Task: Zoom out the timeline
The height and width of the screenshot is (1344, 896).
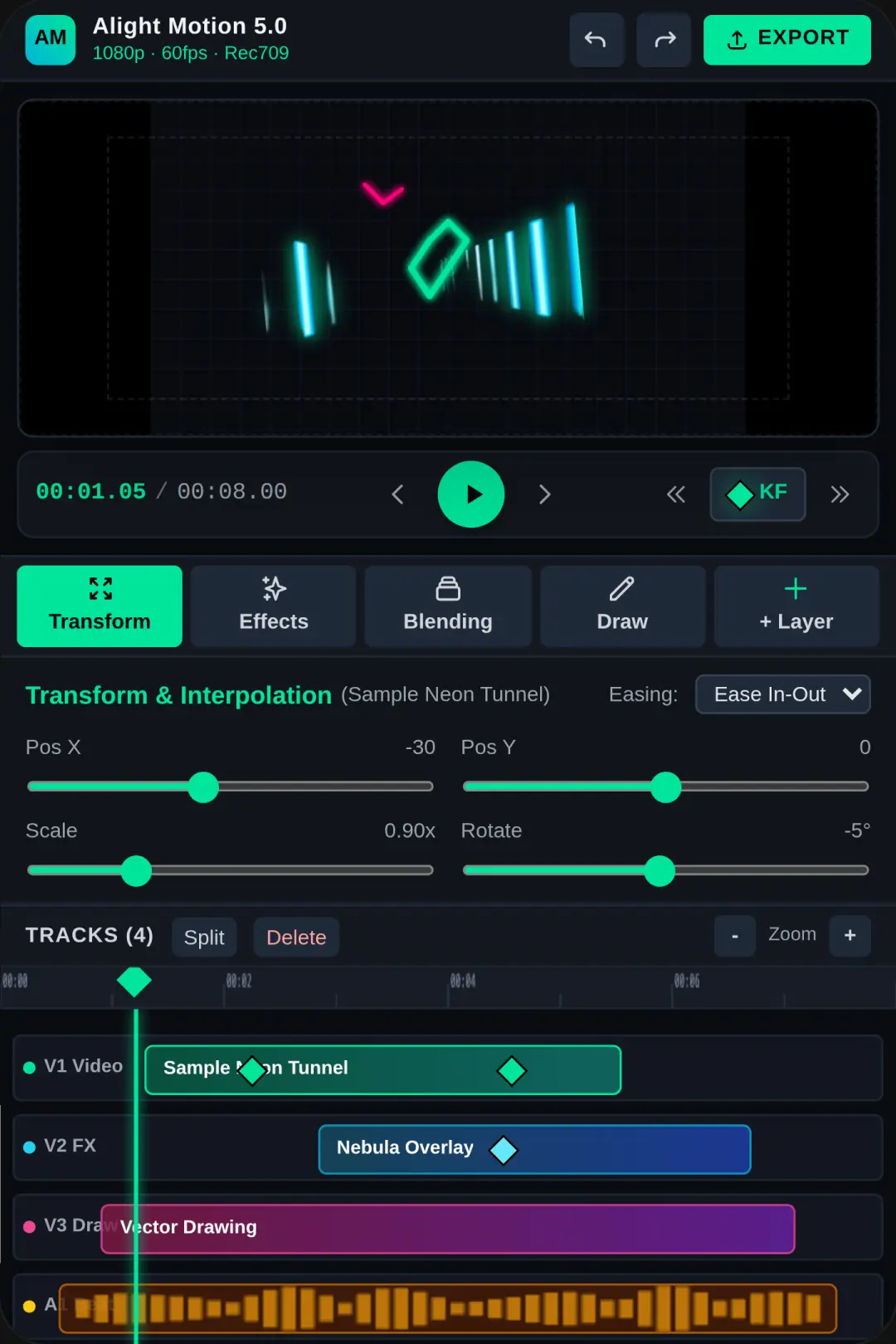Action: 735,936
